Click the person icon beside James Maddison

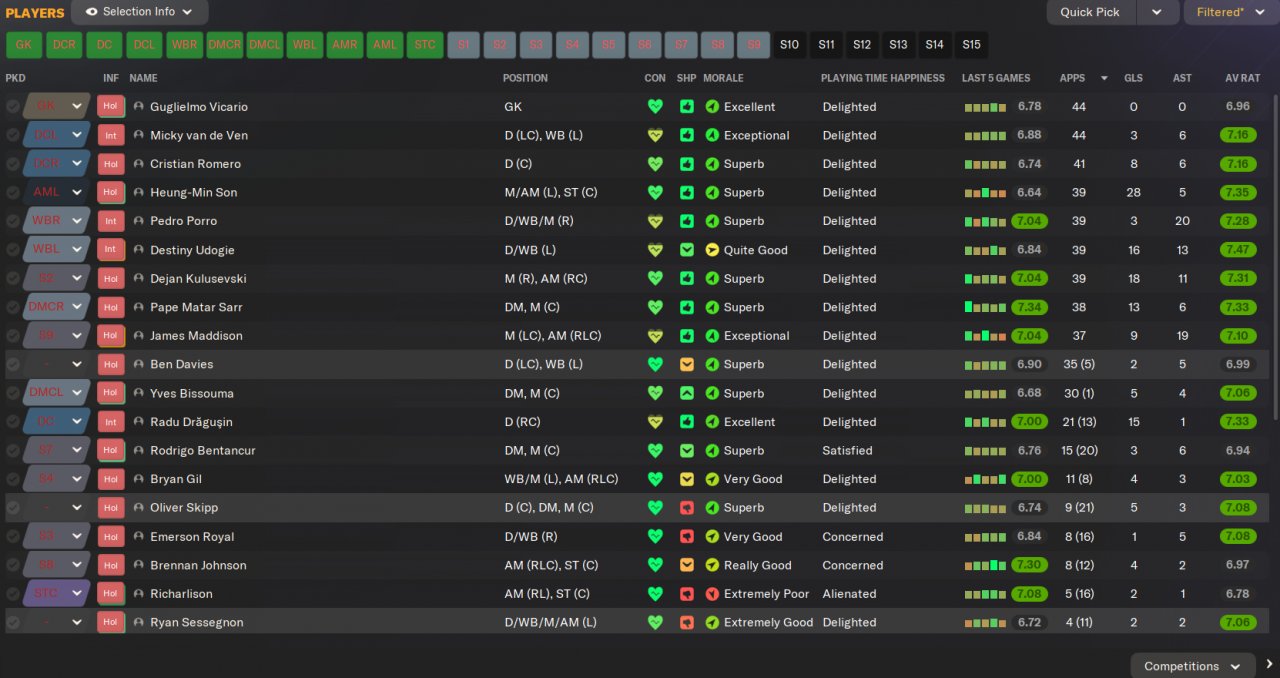click(x=139, y=335)
